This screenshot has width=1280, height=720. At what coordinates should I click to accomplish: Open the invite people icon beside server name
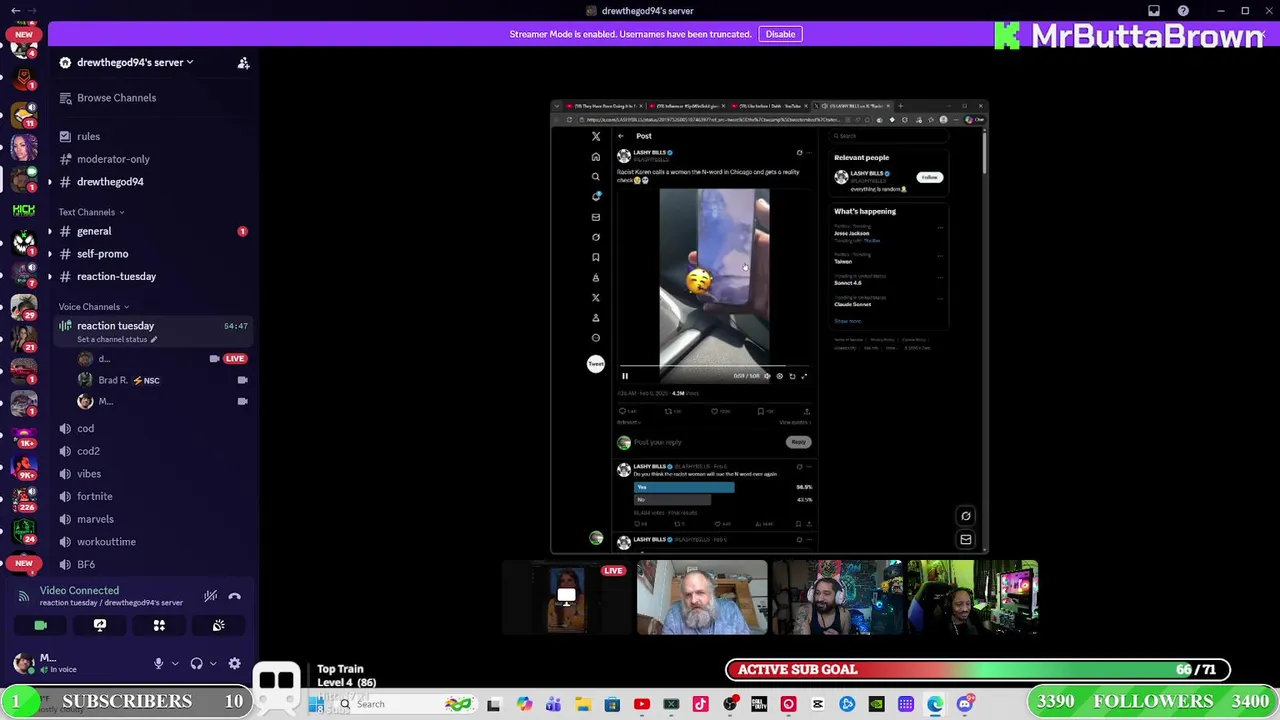coord(243,63)
